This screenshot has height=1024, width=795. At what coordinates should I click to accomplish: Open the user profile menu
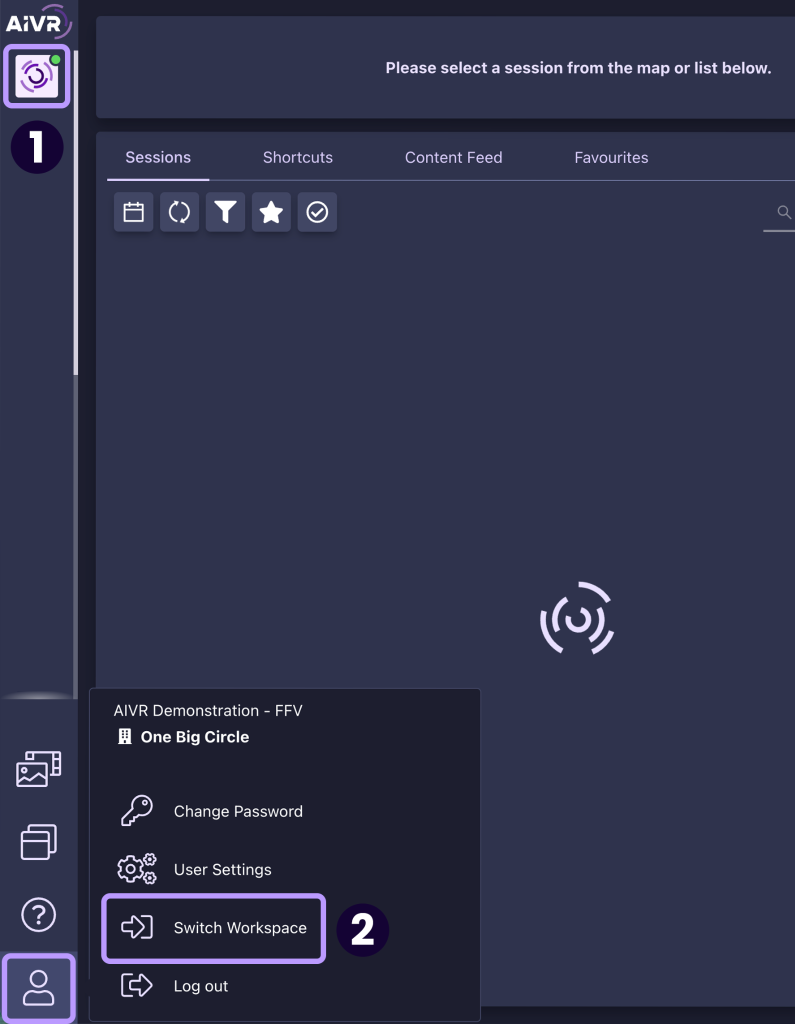[x=39, y=987]
